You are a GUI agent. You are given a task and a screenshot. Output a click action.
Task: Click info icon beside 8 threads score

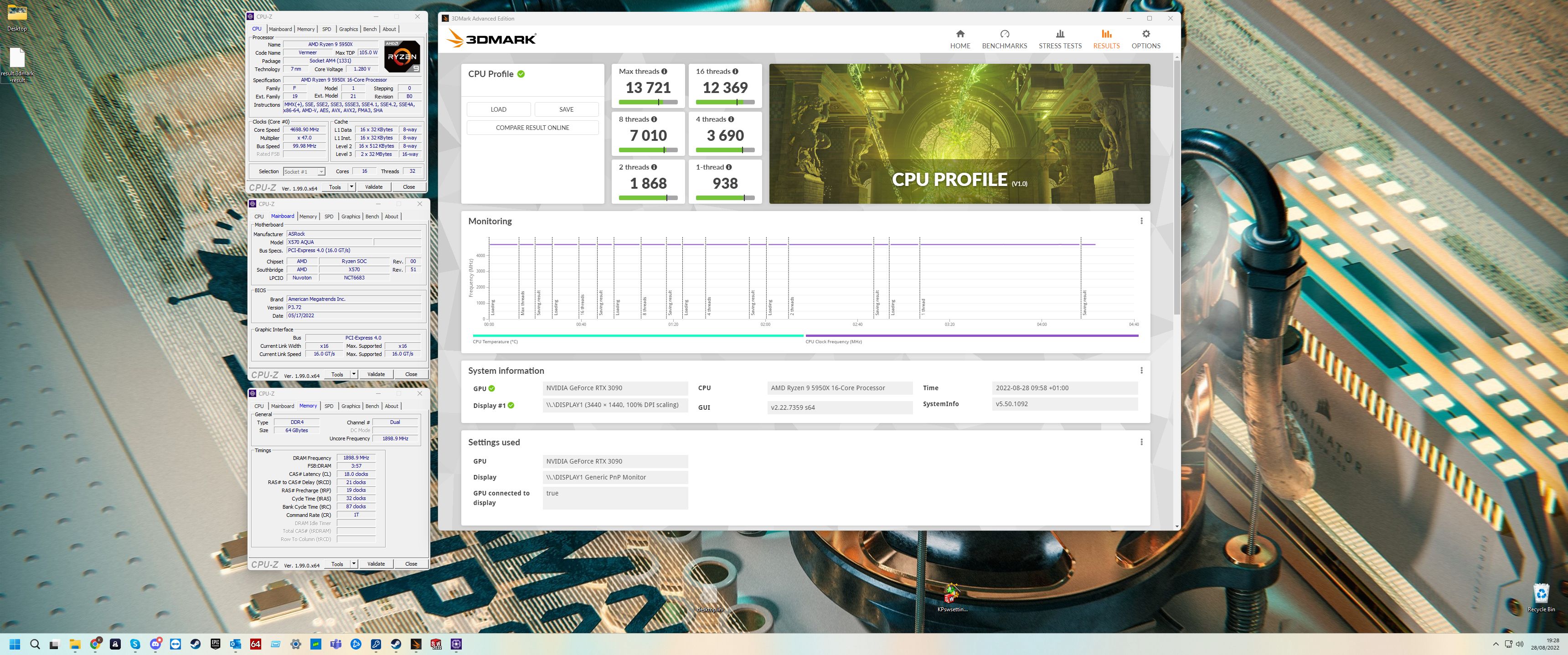[655, 119]
